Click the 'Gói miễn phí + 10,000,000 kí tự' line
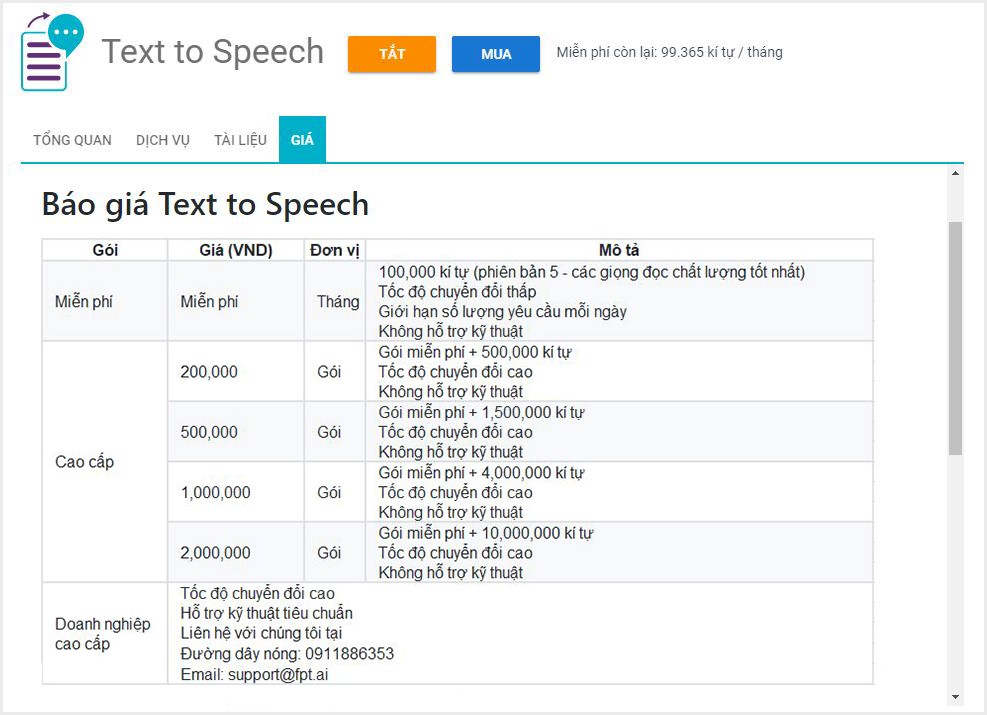This screenshot has height=715, width=987. click(485, 533)
